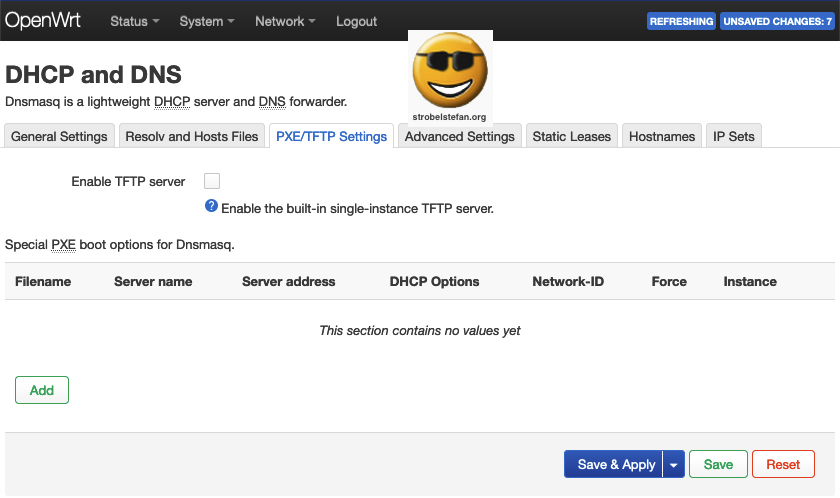Image resolution: width=840 pixels, height=498 pixels.
Task: Switch to the General Settings tab
Action: [x=59, y=136]
